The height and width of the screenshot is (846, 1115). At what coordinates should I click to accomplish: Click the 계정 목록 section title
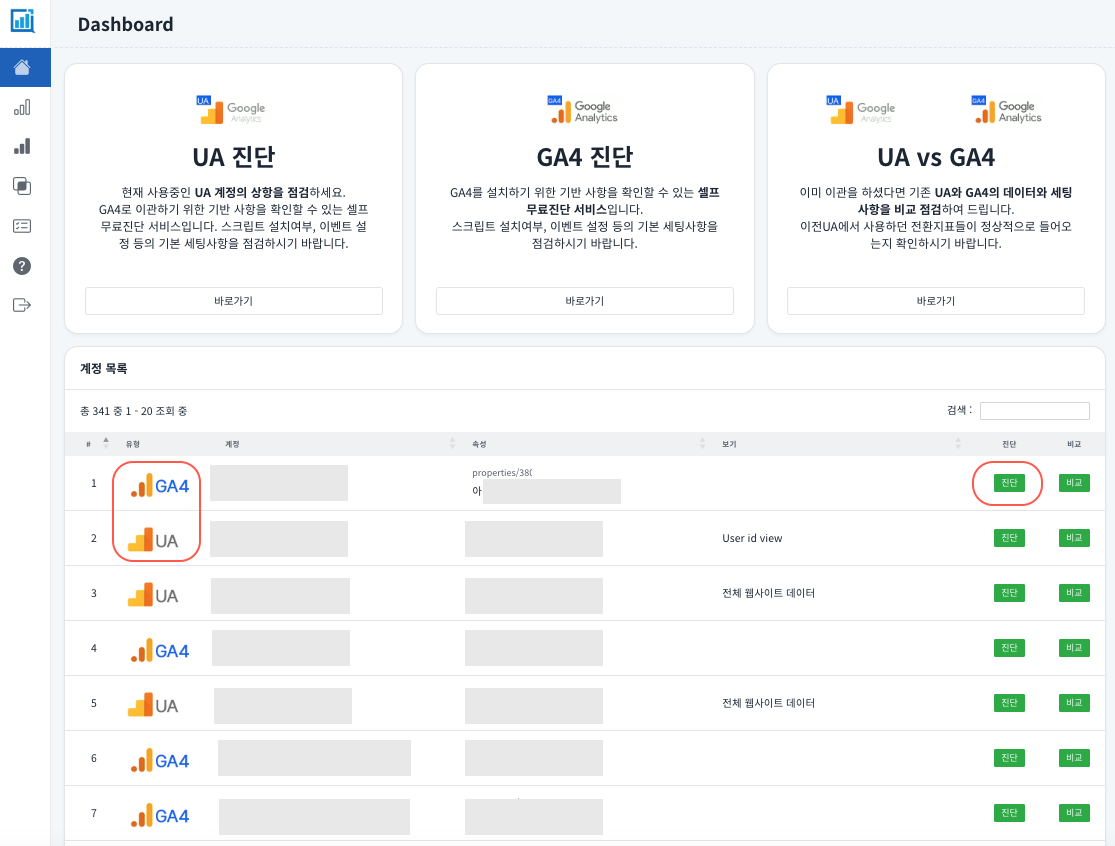[x=104, y=368]
